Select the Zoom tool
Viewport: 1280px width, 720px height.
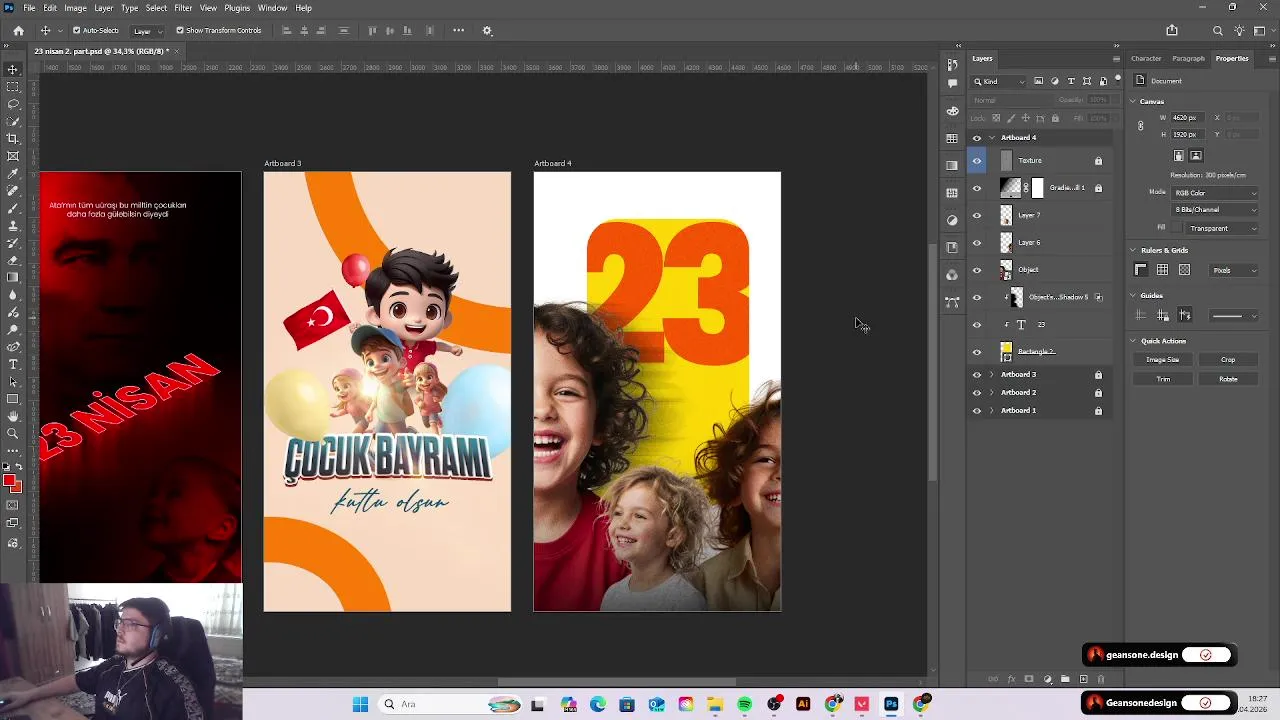coord(13,433)
